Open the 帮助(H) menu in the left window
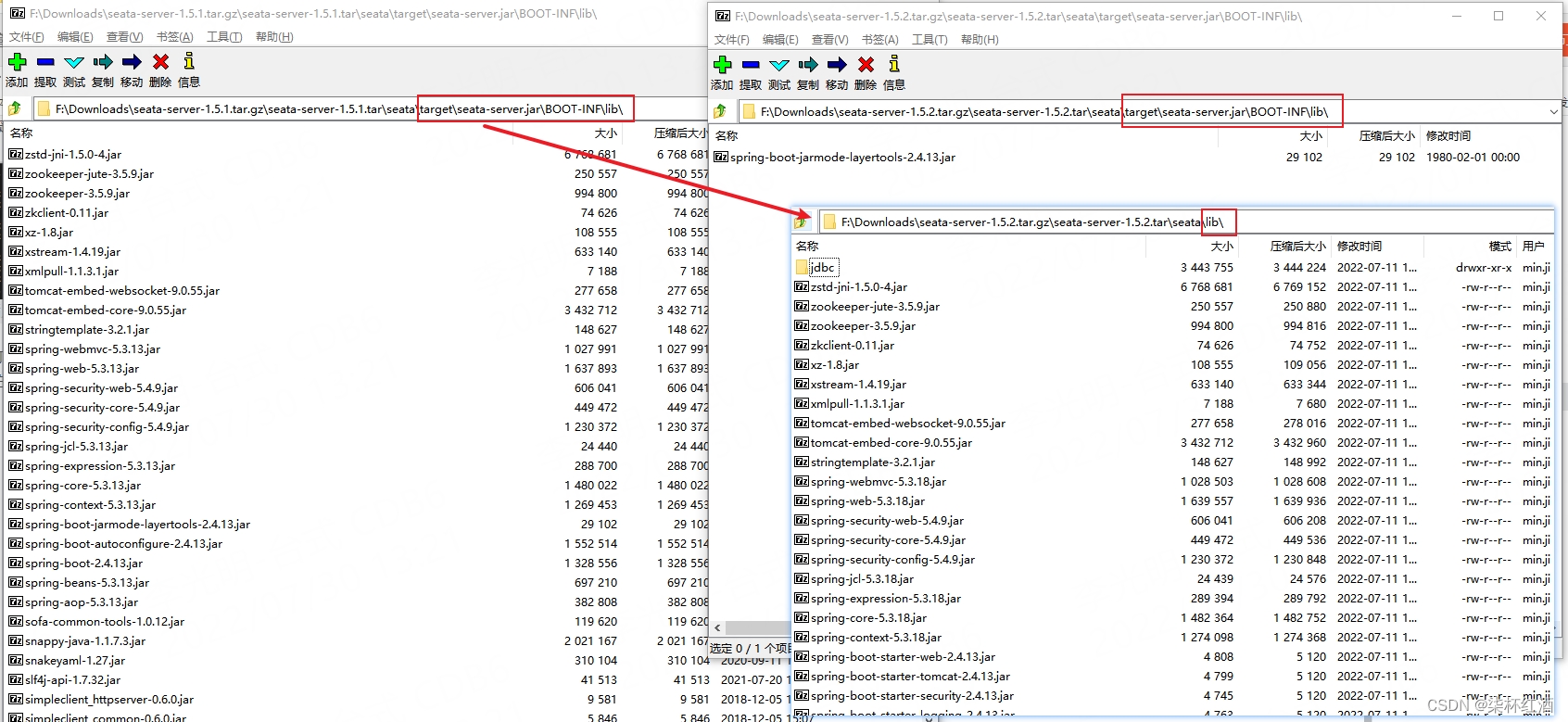The image size is (1568, 722). point(274,37)
